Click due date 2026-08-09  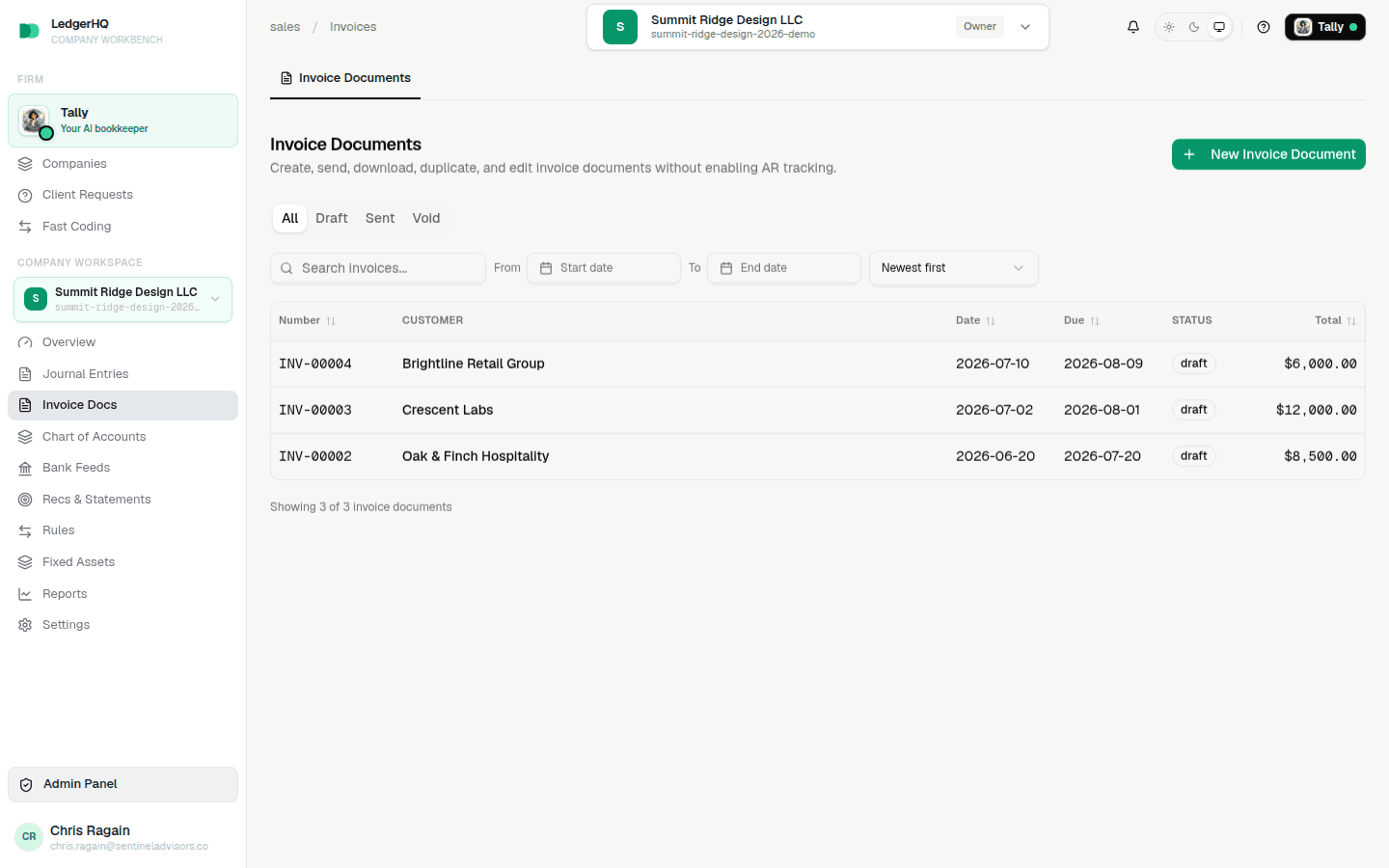(x=1103, y=364)
